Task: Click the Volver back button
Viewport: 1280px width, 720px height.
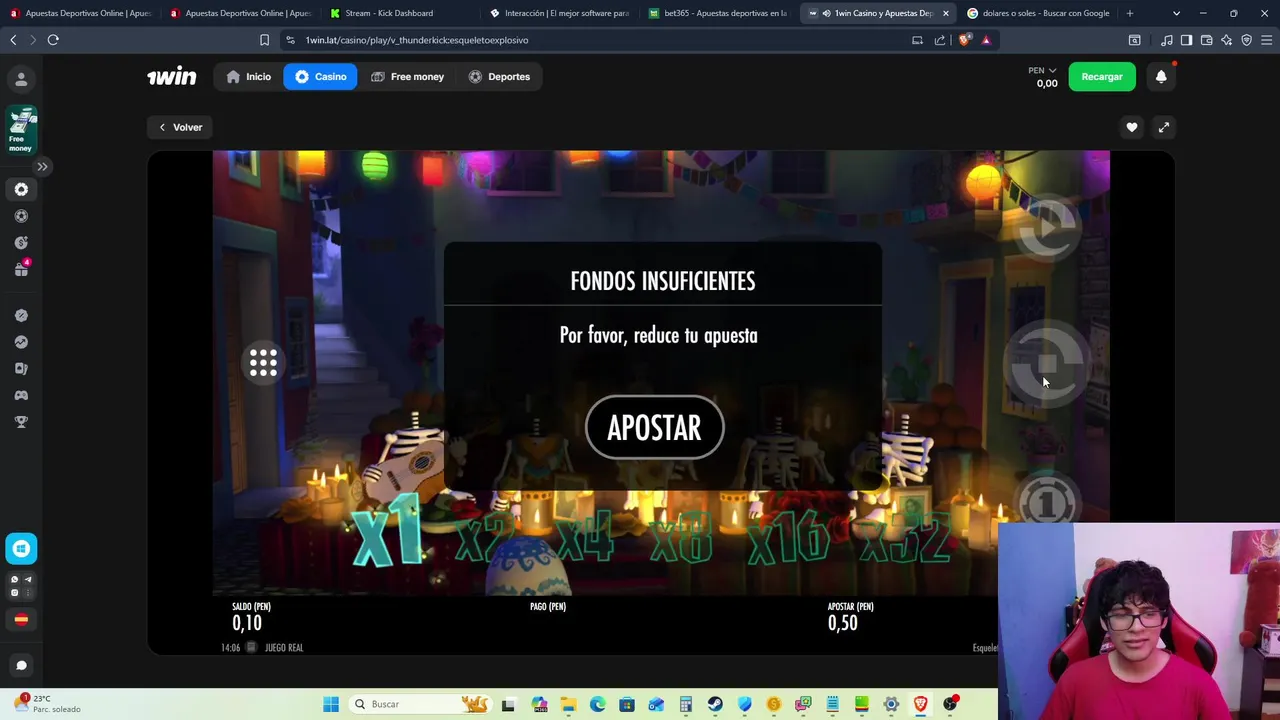Action: coord(181,127)
